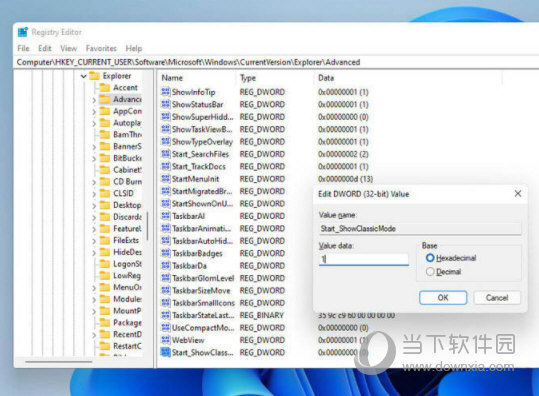Select the ShowTaskViewB... value icon

166,129
